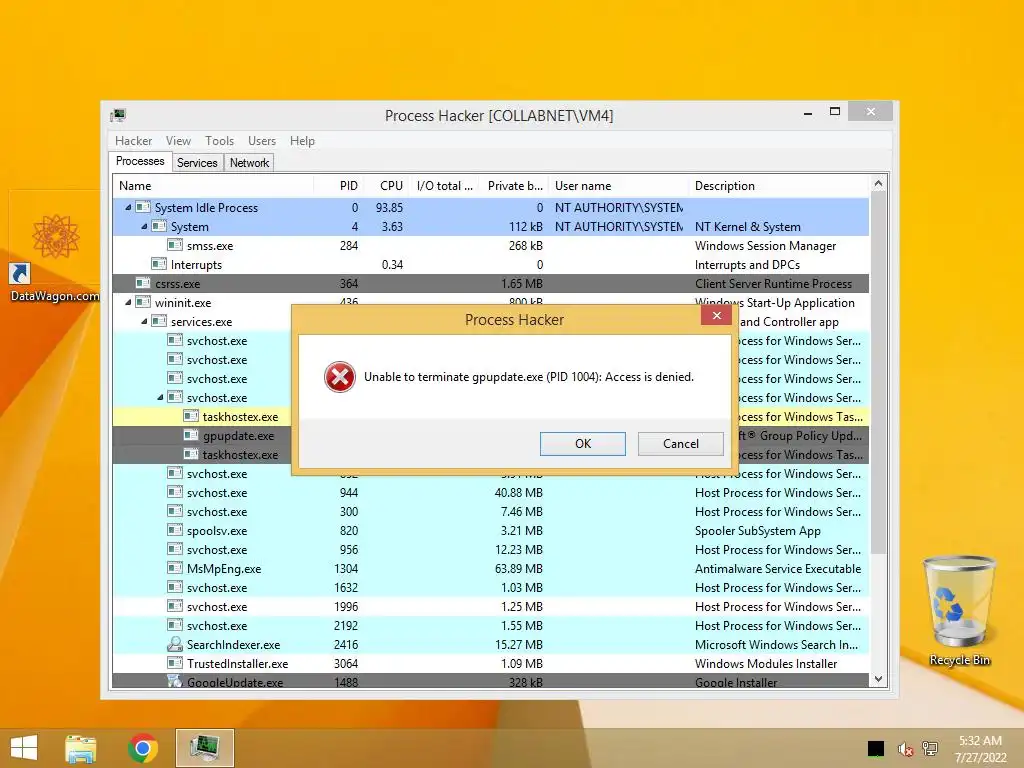This screenshot has height=768, width=1024.
Task: Open the Recycle Bin on desktop
Action: pyautogui.click(x=959, y=611)
